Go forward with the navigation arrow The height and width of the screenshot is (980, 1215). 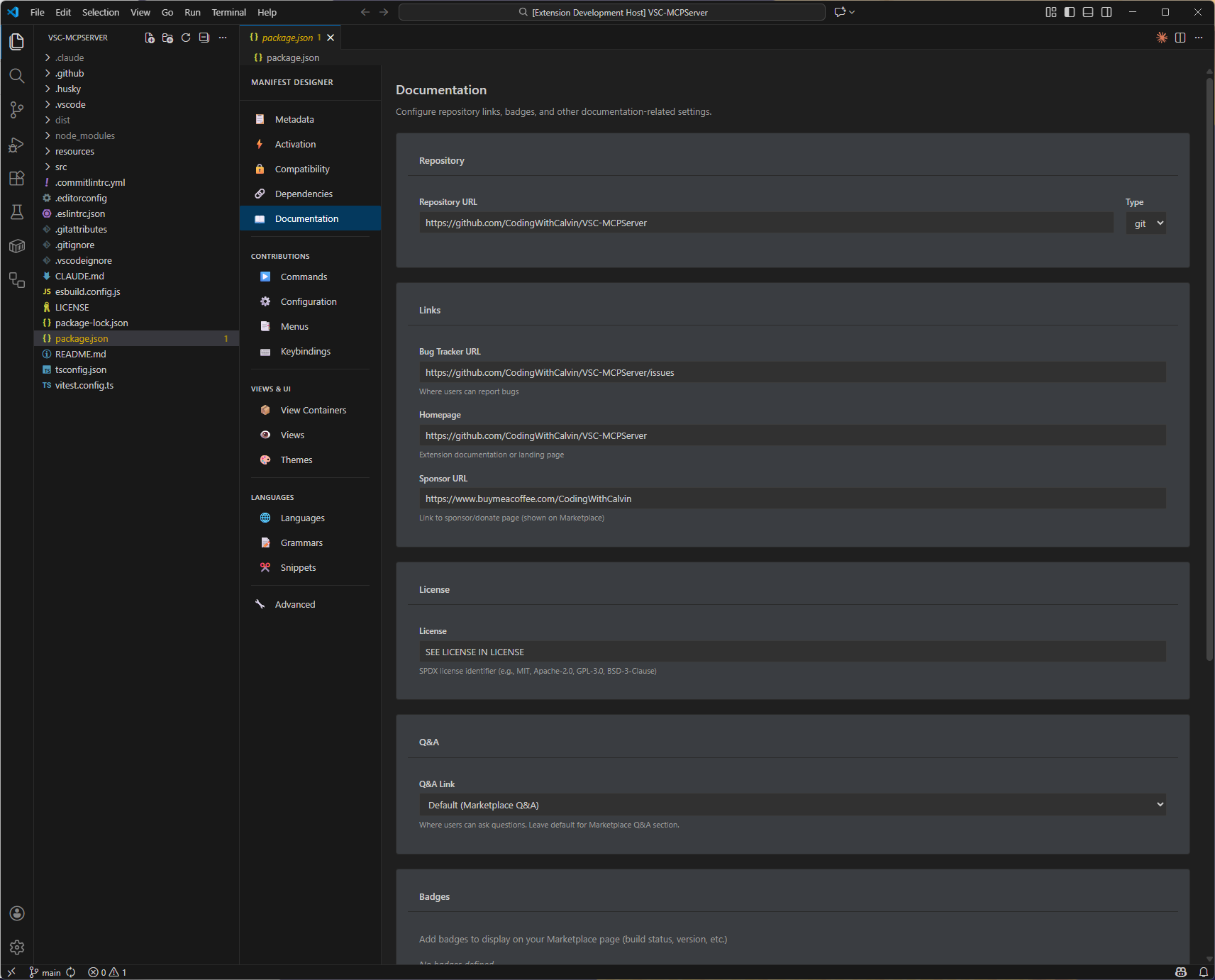click(384, 12)
